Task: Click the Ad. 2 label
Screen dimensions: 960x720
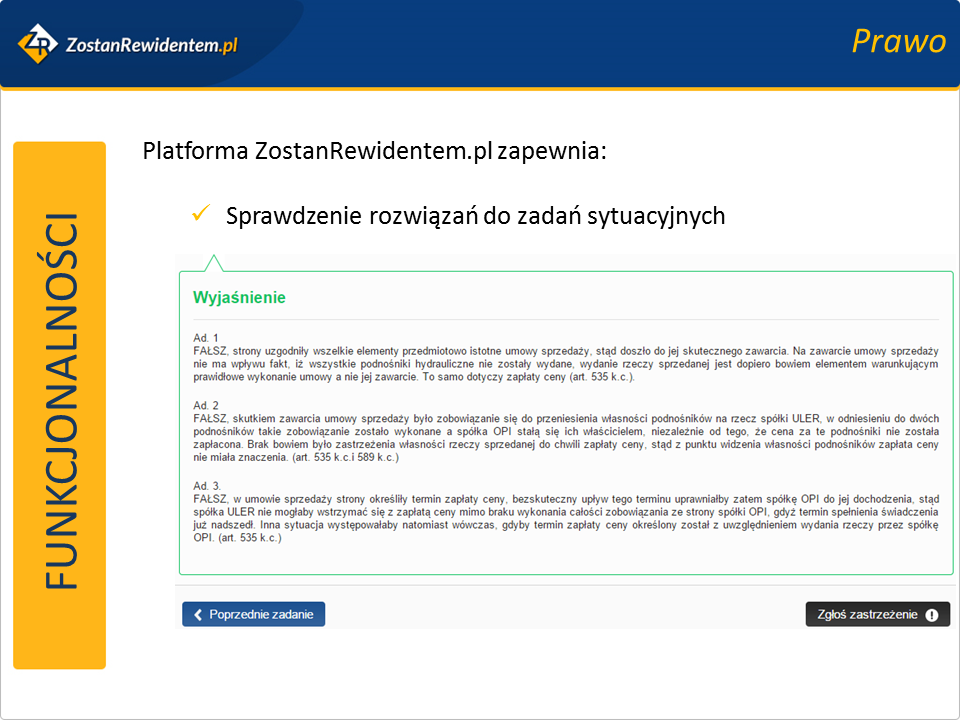Action: (208, 405)
